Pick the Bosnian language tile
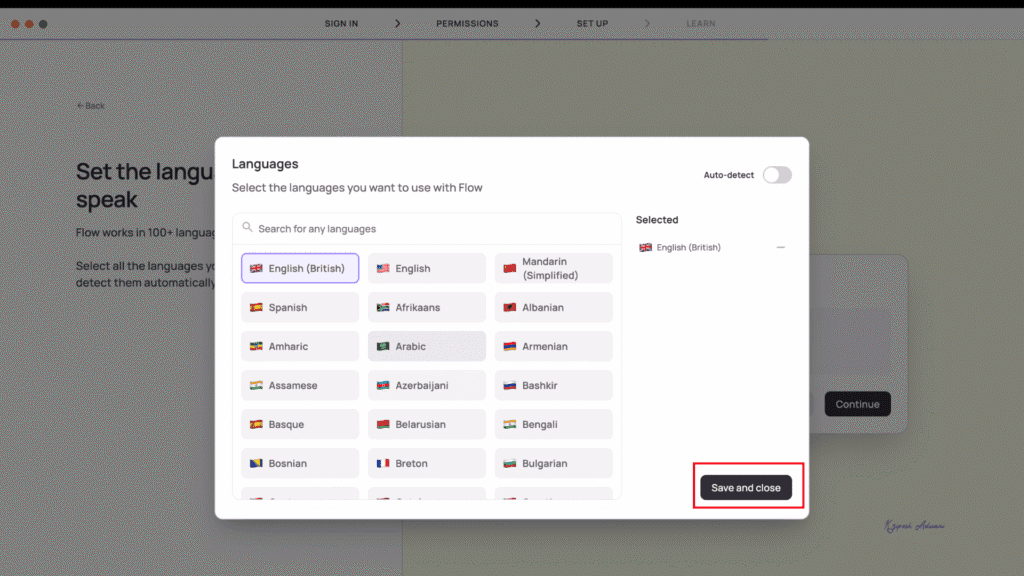Image resolution: width=1024 pixels, height=576 pixels. tap(300, 463)
